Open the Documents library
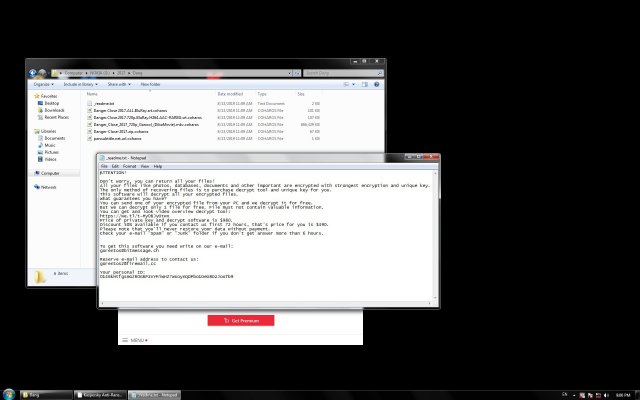 (51, 138)
